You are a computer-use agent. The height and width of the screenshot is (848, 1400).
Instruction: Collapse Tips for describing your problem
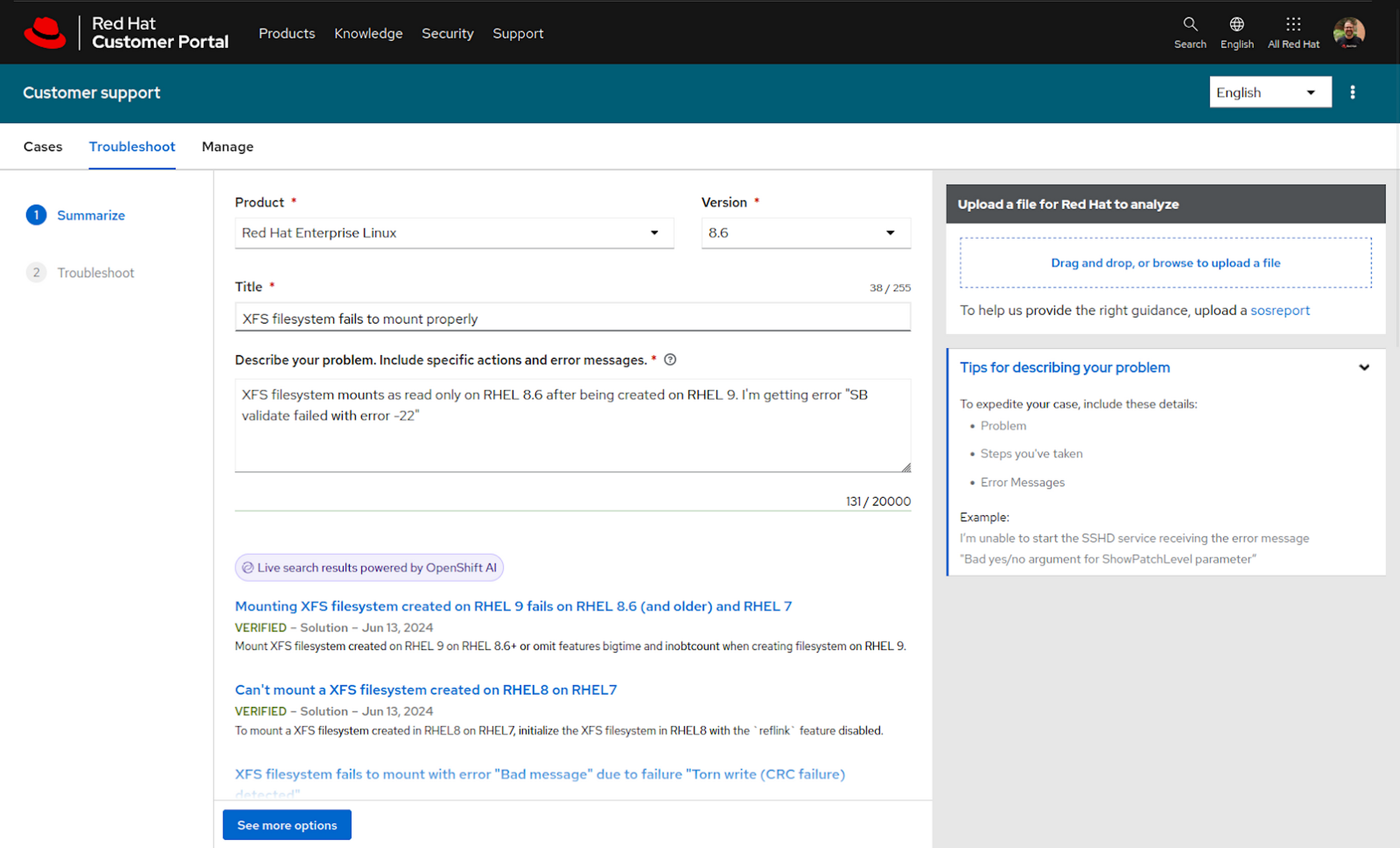click(x=1364, y=368)
